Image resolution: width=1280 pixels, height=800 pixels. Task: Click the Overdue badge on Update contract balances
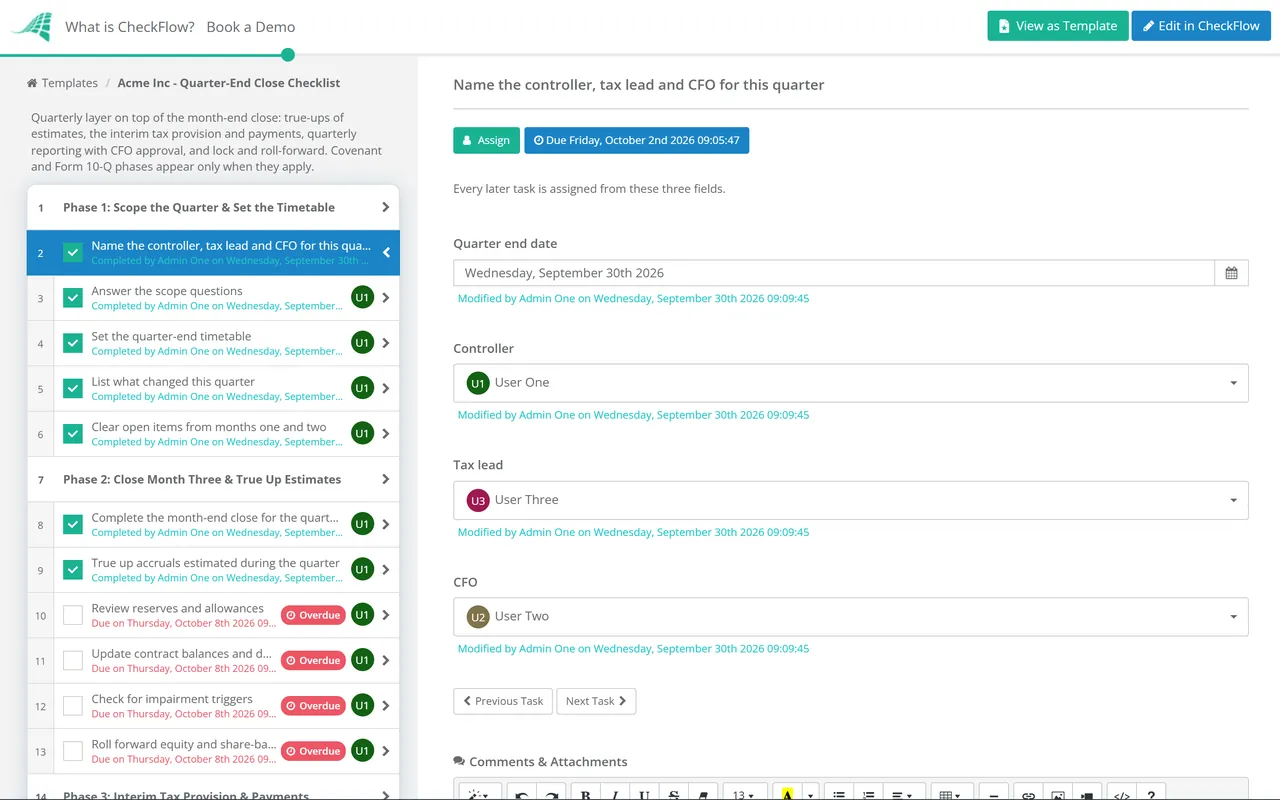313,660
